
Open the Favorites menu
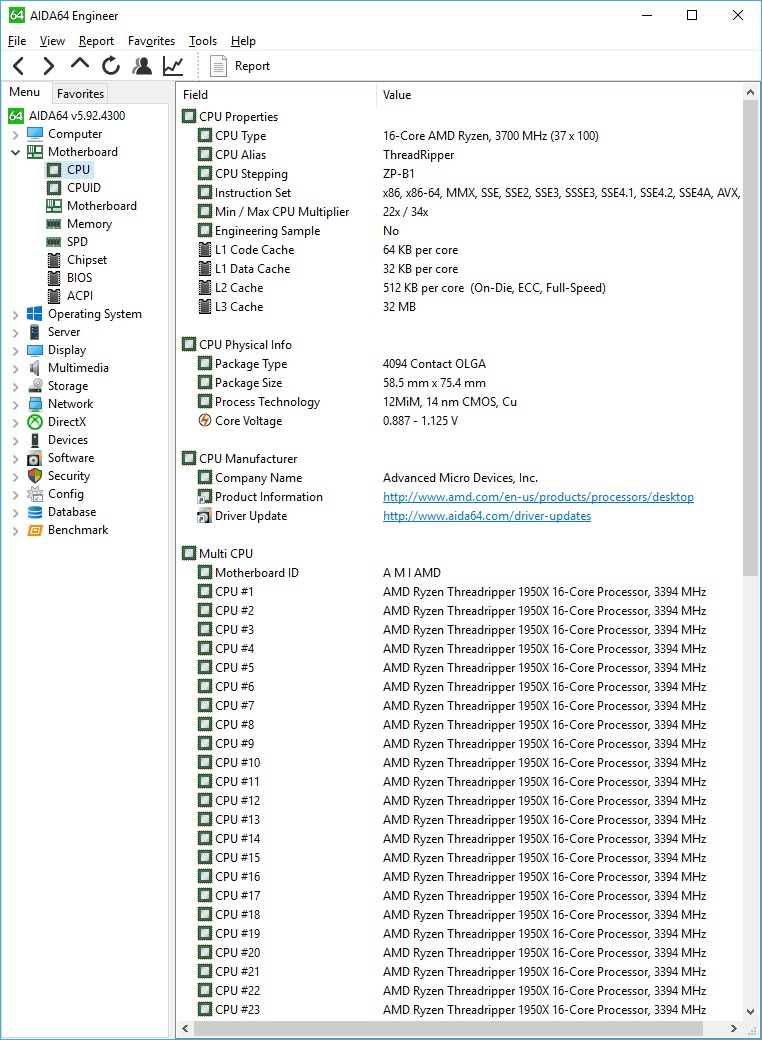pos(151,40)
